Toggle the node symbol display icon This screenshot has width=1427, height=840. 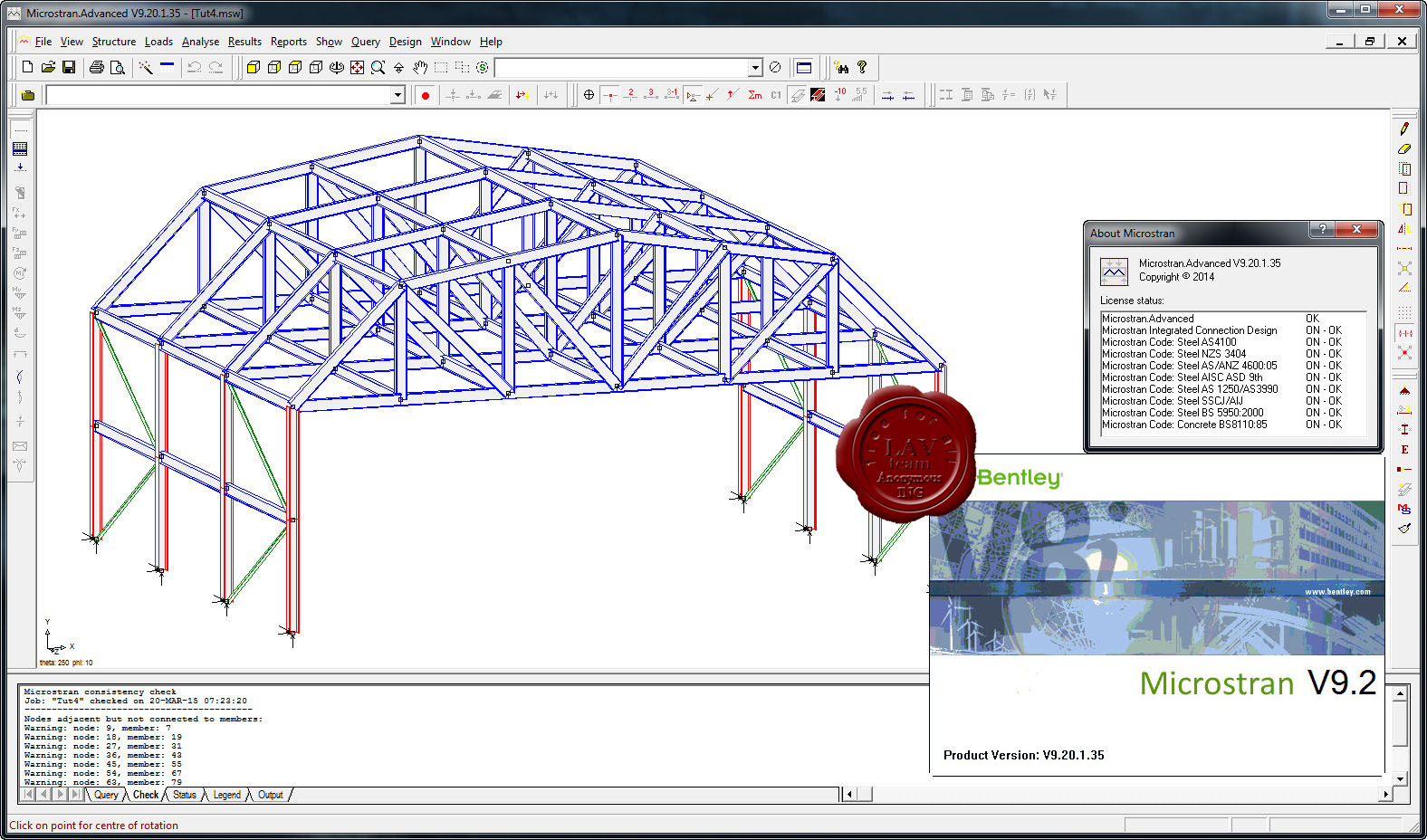[x=610, y=95]
